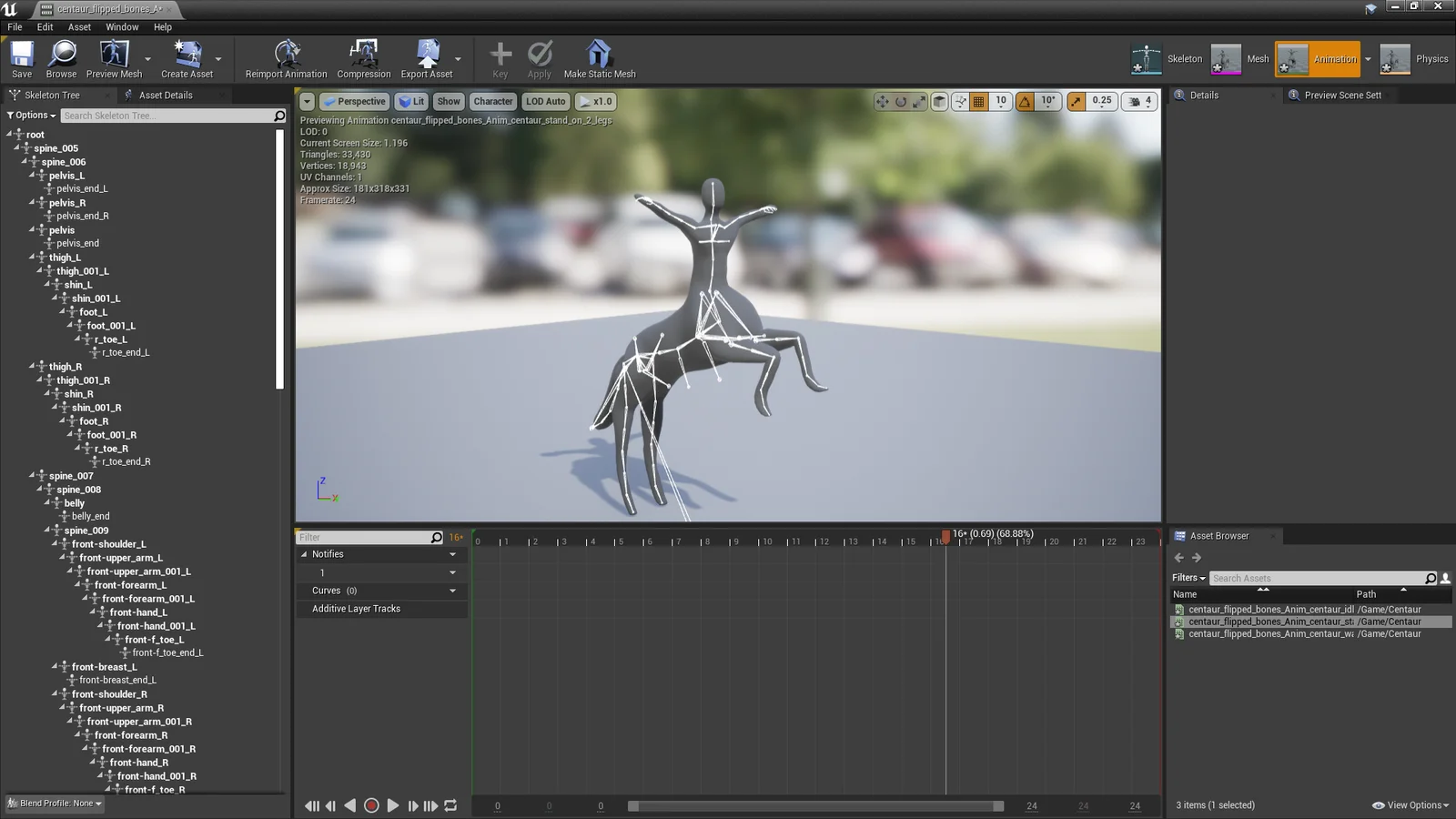Disable rotation snapping

tap(1025, 101)
